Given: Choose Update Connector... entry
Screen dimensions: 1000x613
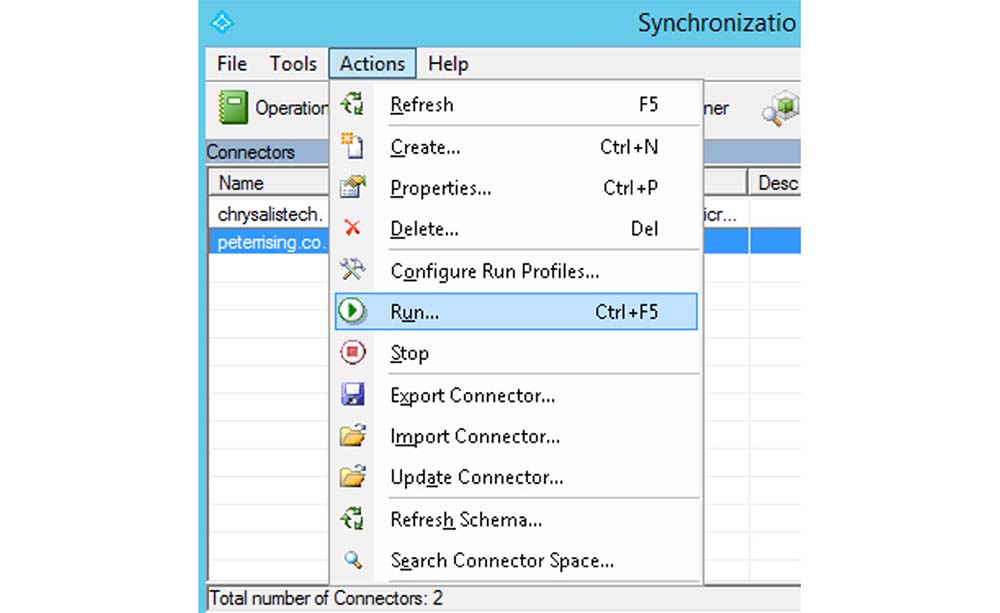Looking at the screenshot, I should (516, 477).
